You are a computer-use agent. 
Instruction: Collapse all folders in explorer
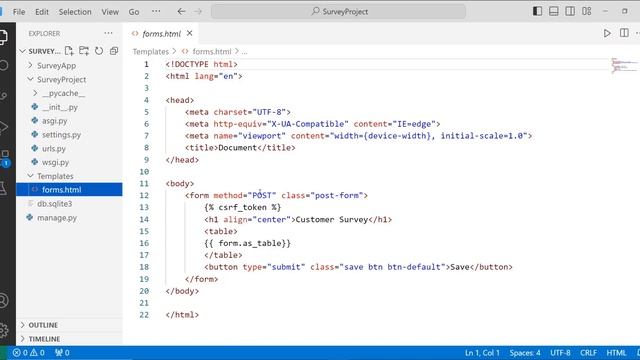tap(114, 51)
